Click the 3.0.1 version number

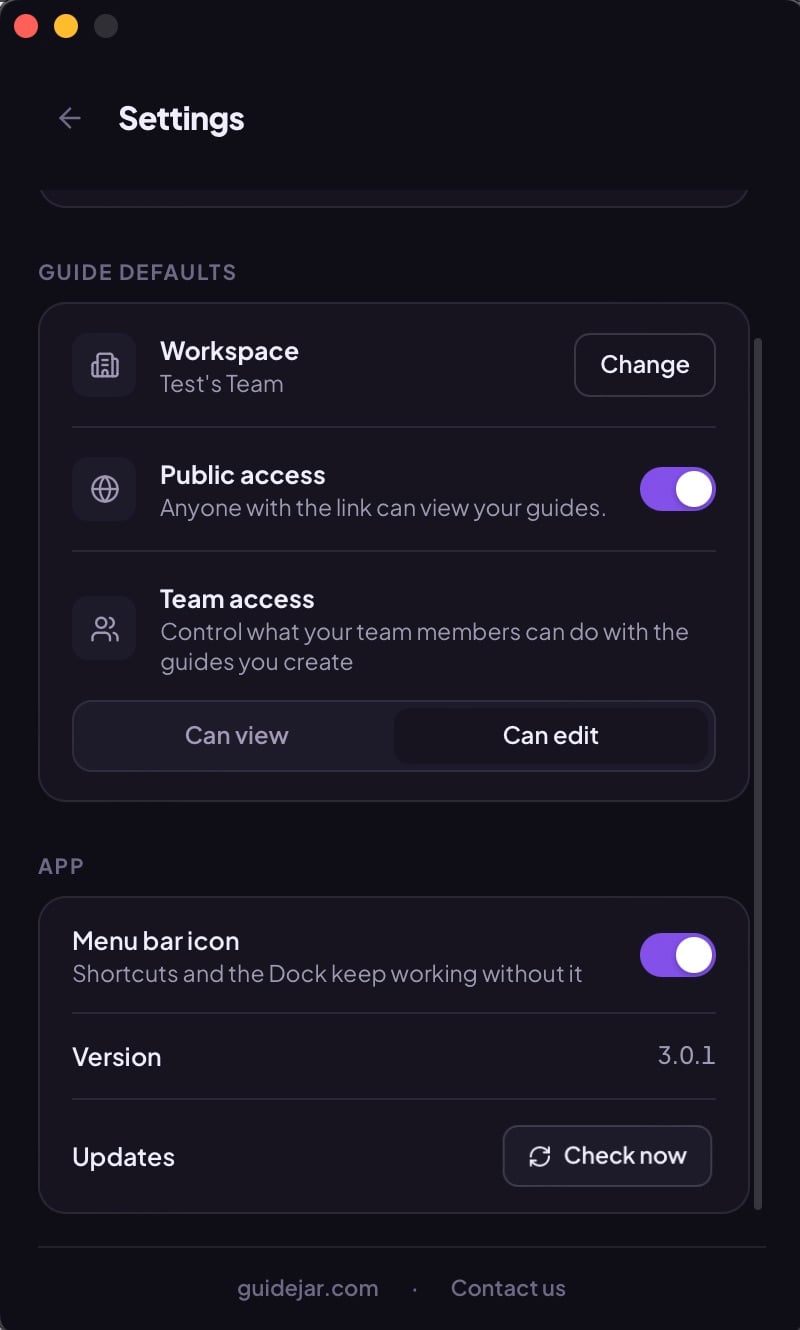point(687,1055)
